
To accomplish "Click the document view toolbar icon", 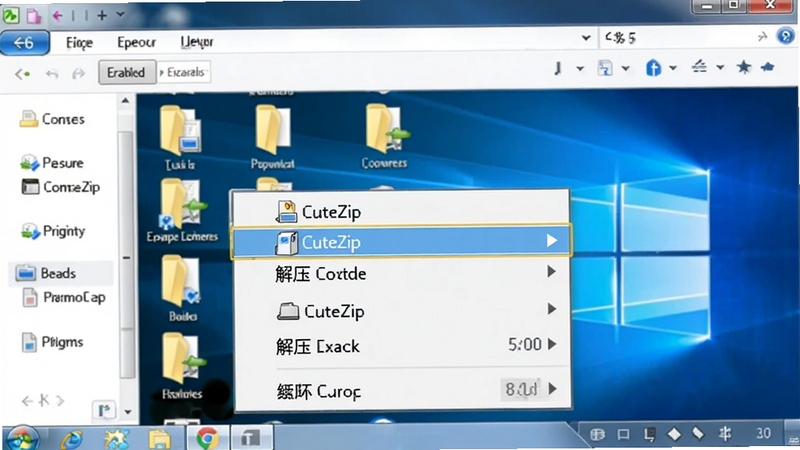I will 605,68.
